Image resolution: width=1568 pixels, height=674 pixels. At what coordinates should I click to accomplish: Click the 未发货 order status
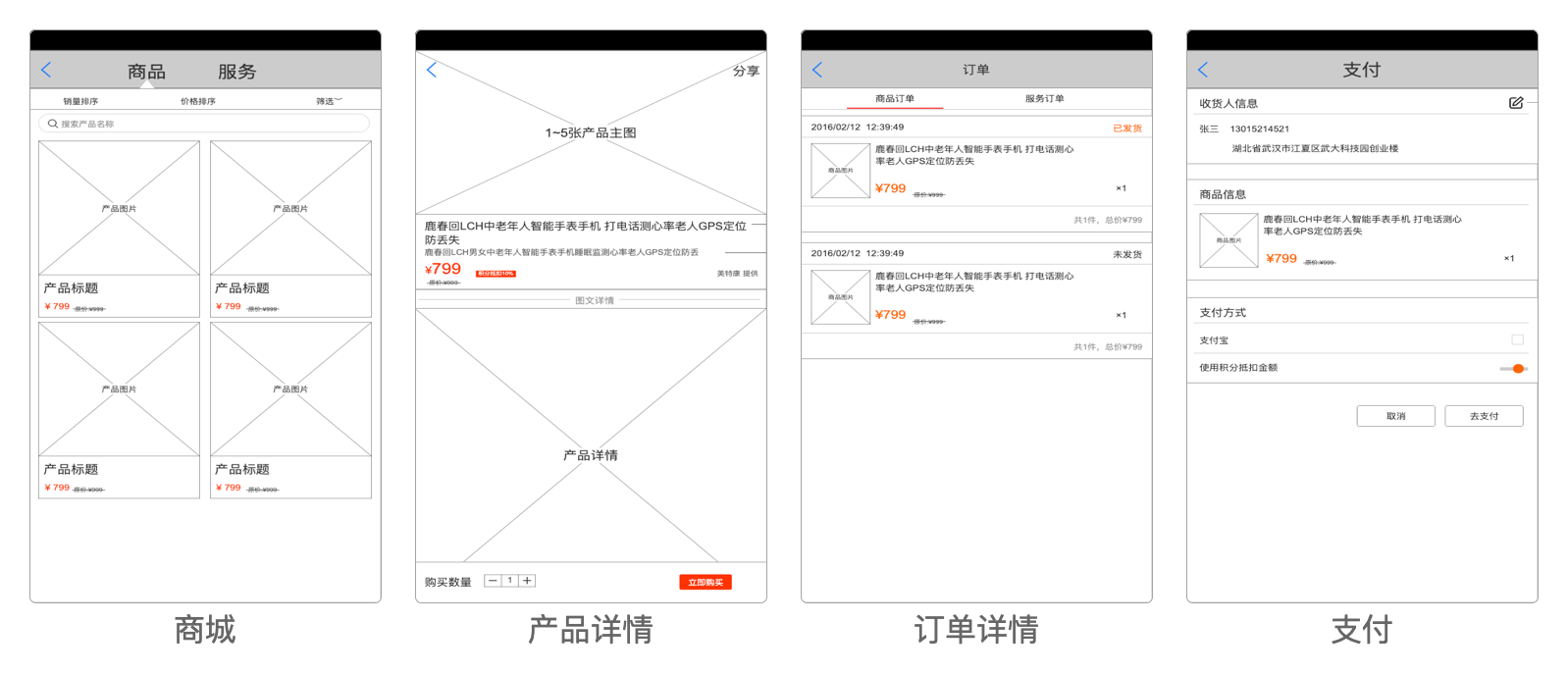[1127, 254]
